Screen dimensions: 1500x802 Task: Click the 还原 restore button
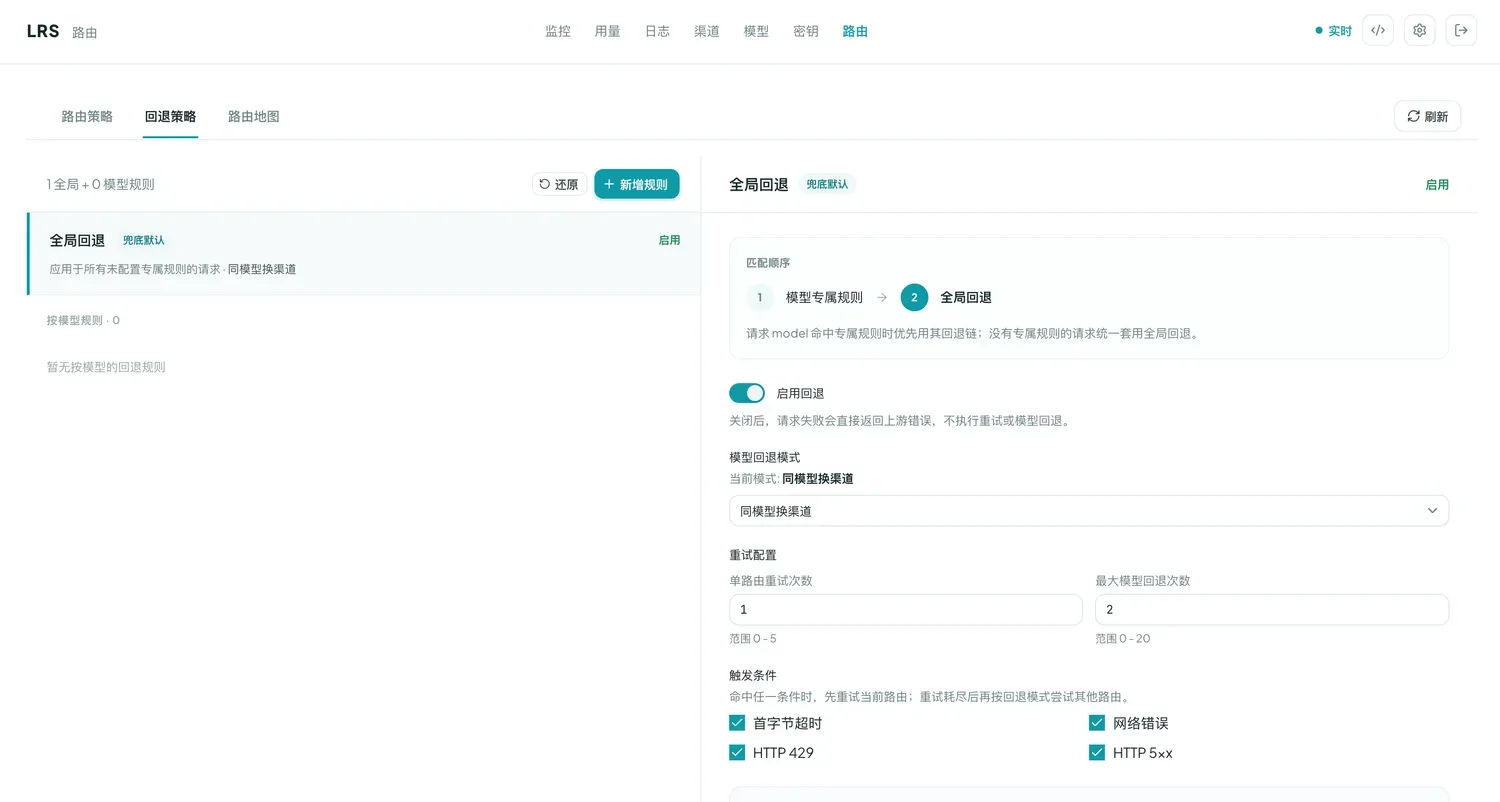pos(559,184)
